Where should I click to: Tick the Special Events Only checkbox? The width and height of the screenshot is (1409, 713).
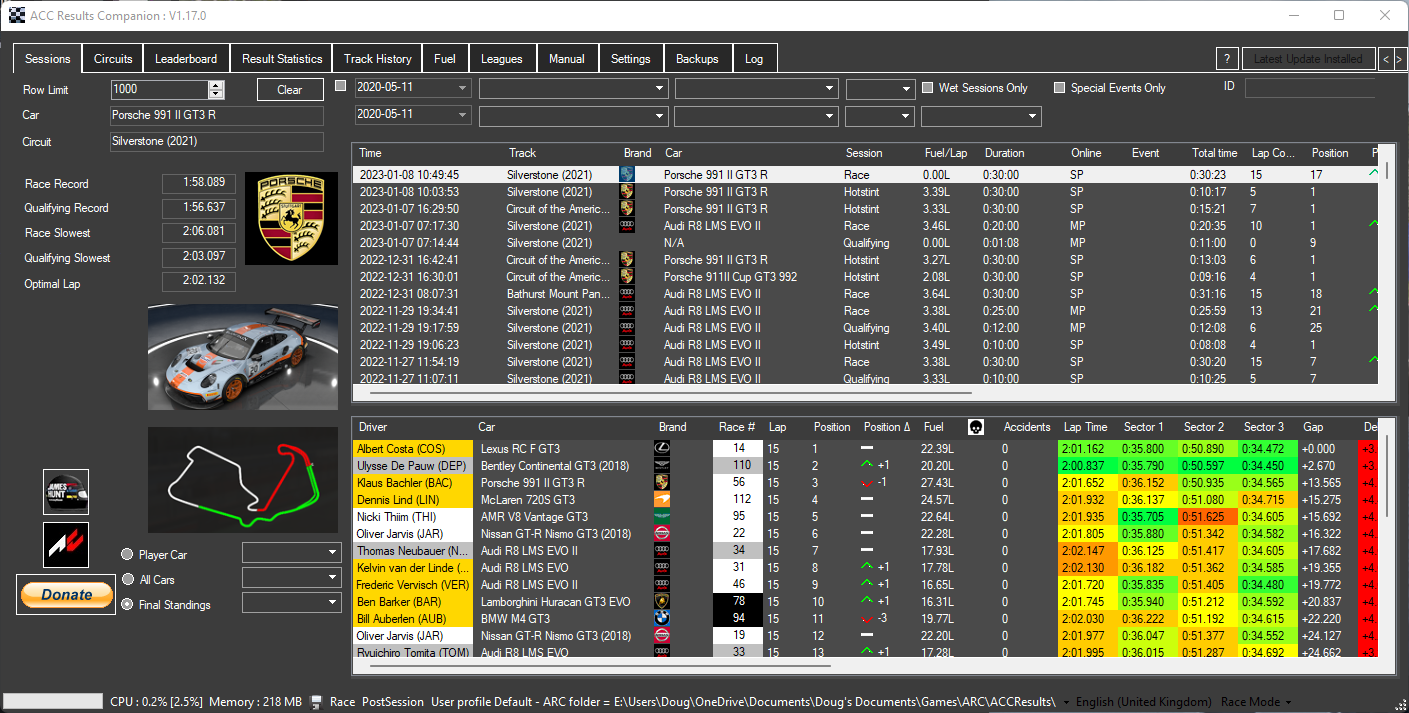point(1059,88)
